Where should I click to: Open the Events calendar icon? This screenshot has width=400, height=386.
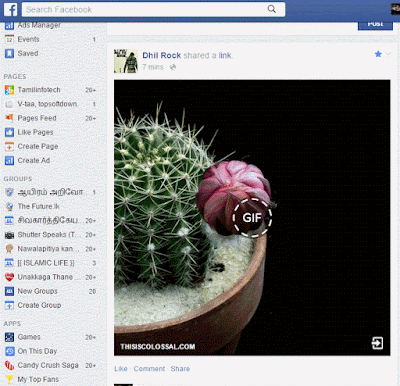pyautogui.click(x=9, y=39)
